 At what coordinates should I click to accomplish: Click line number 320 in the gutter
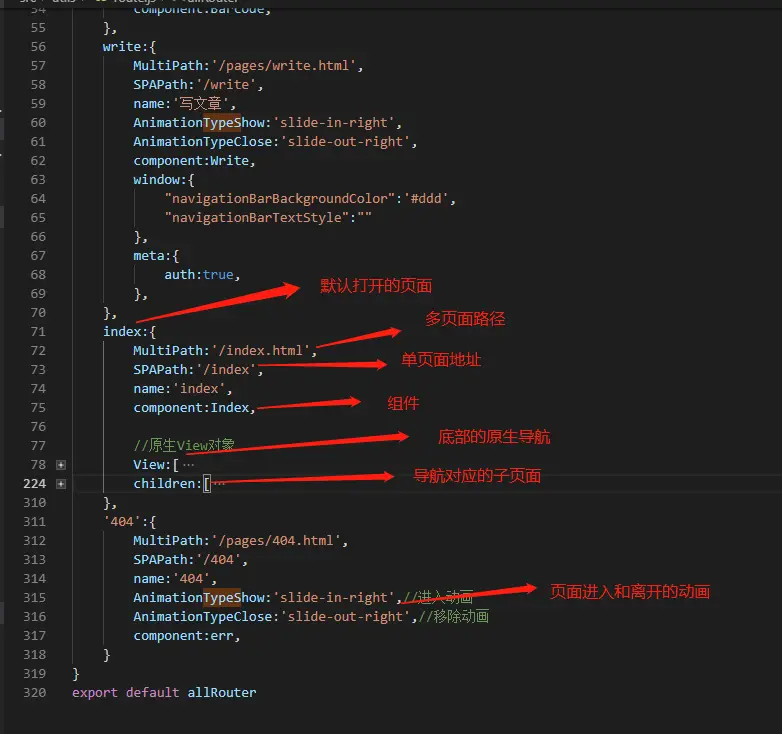click(x=34, y=693)
